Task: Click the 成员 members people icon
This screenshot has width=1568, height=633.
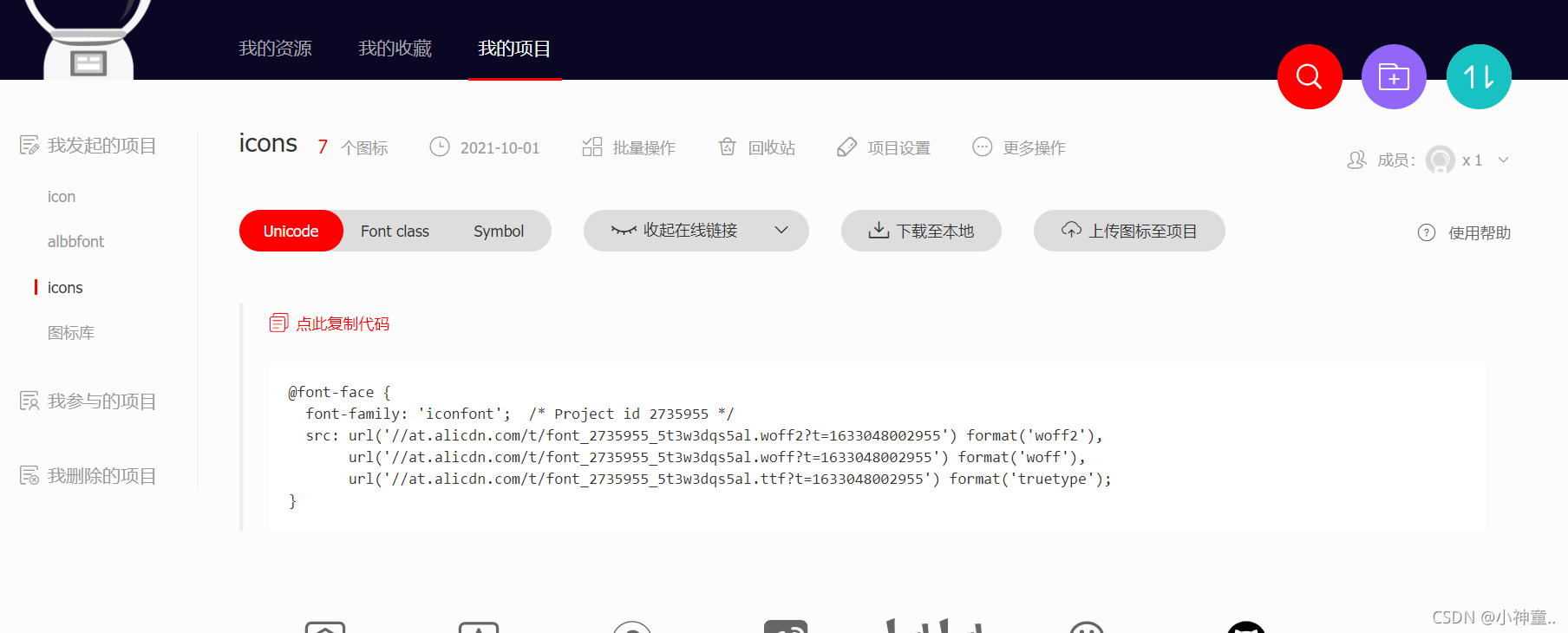Action: coord(1356,160)
